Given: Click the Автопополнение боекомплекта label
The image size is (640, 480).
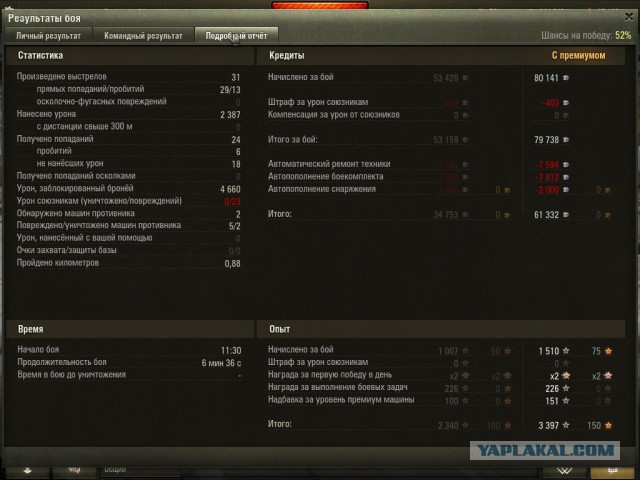Looking at the screenshot, I should [326, 177].
